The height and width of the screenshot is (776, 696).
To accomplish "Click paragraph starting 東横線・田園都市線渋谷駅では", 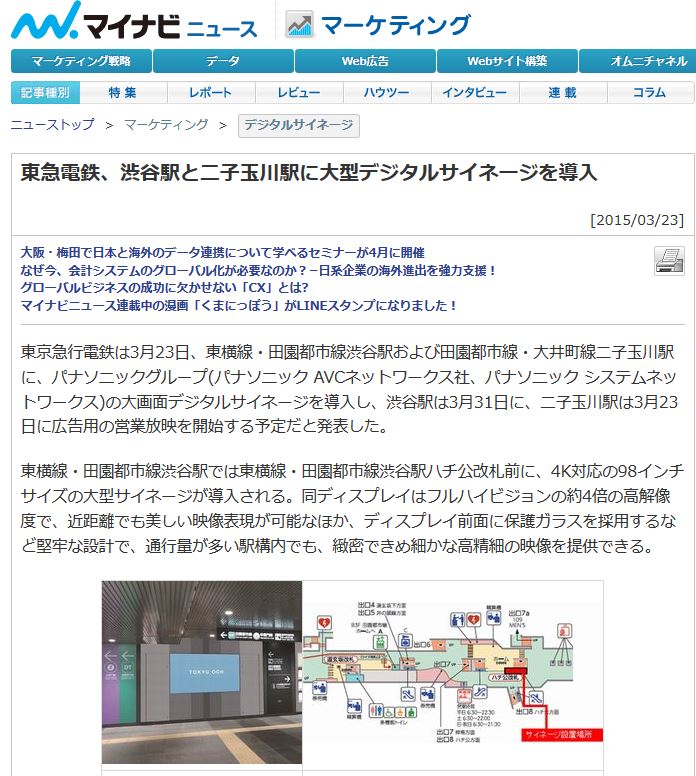I will (352, 508).
